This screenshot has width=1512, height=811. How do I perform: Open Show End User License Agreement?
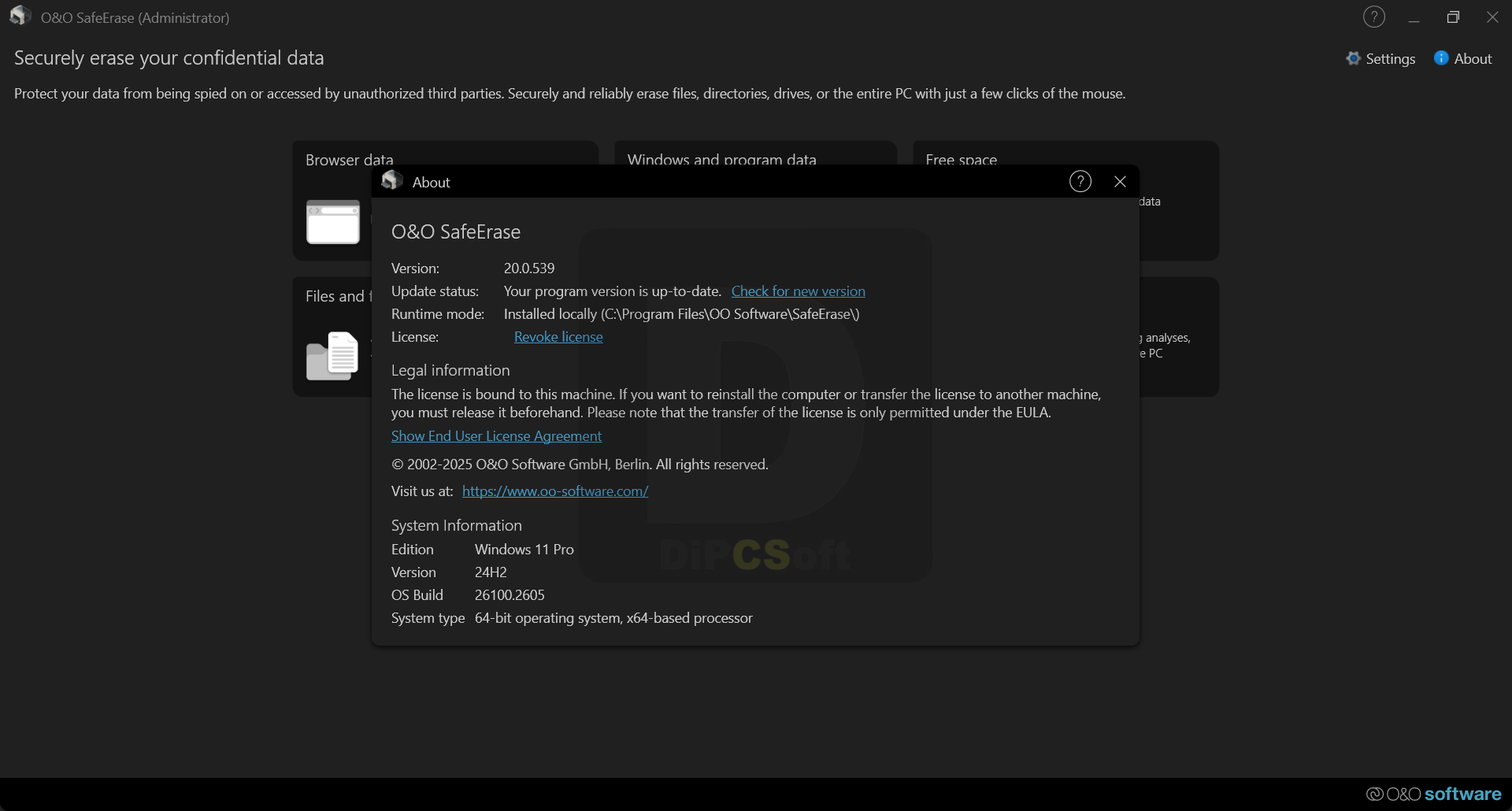[x=496, y=436]
